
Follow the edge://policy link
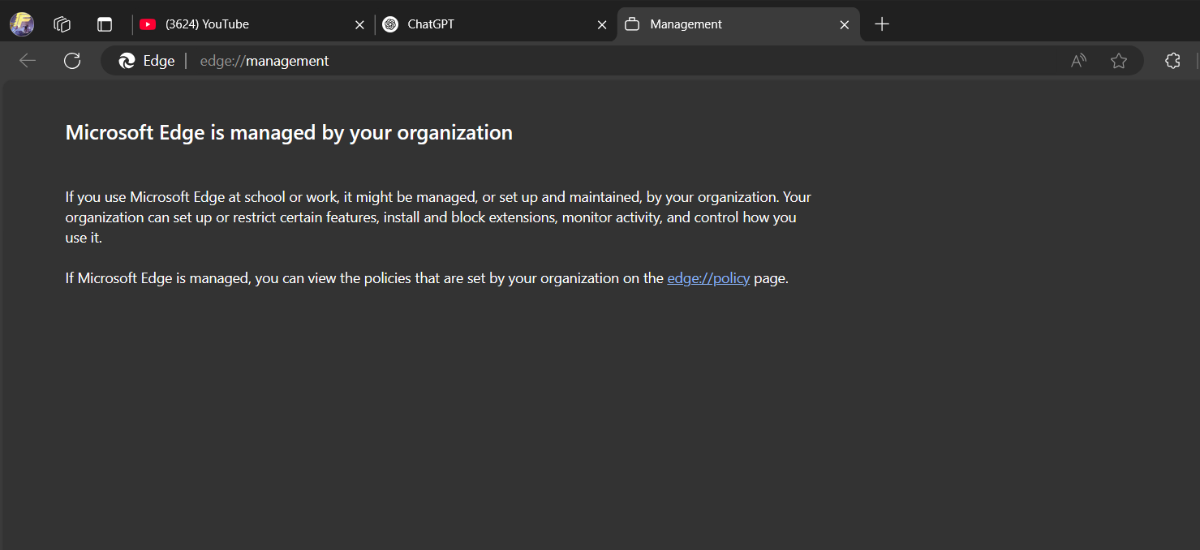point(708,278)
